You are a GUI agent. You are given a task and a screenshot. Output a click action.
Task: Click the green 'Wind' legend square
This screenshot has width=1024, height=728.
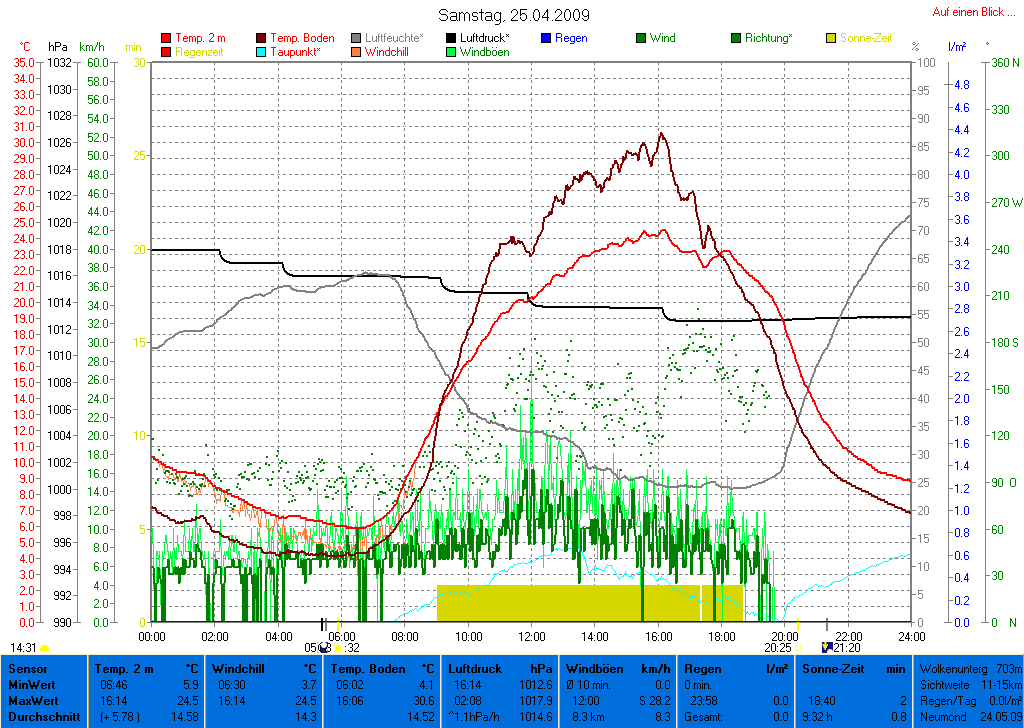click(641, 38)
